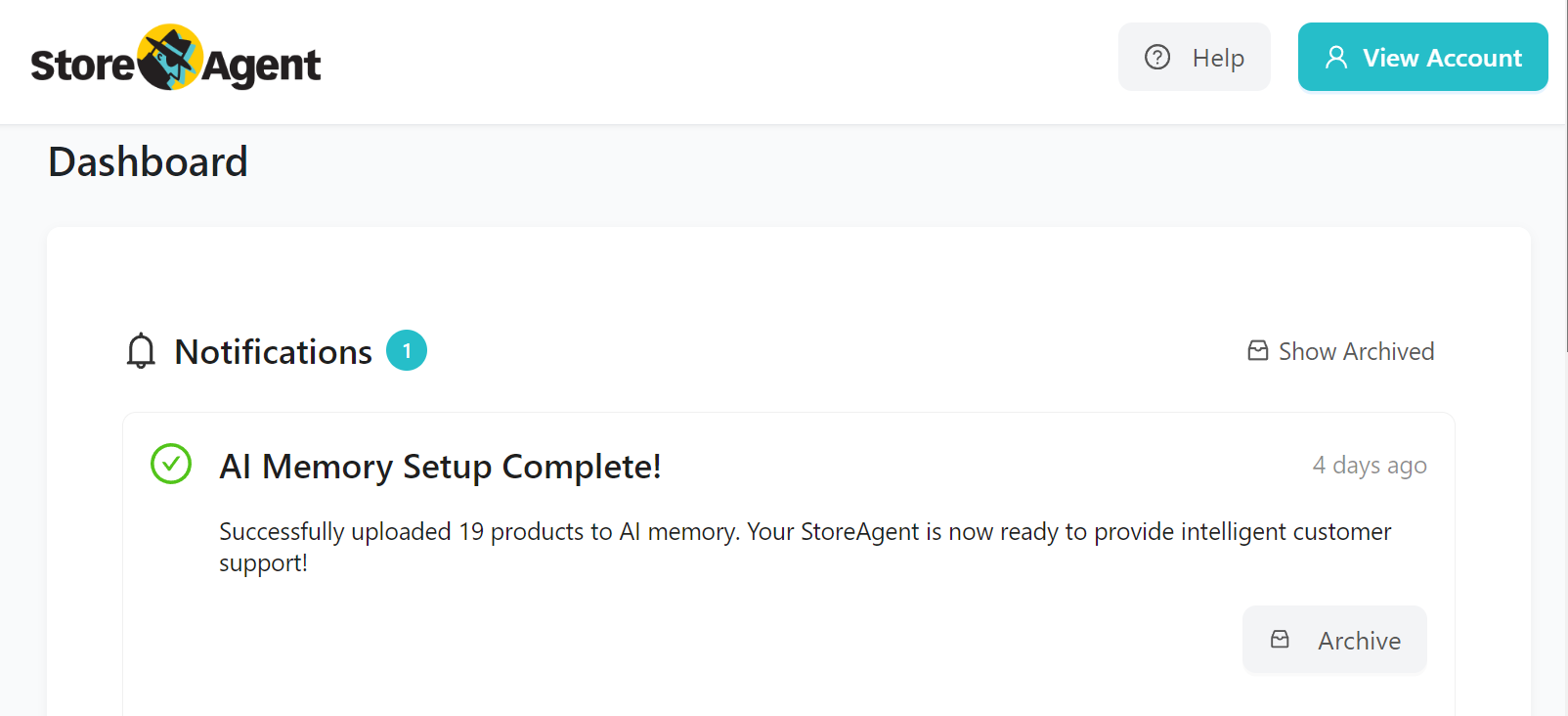Open the Help button

coord(1194,58)
